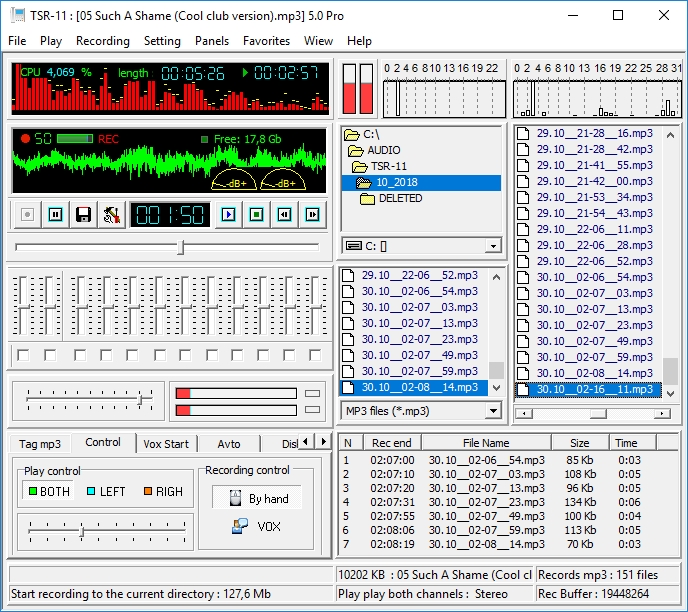Screen dimensions: 688x612
Task: Click scroll up arrow in the right file list
Action: click(x=670, y=135)
